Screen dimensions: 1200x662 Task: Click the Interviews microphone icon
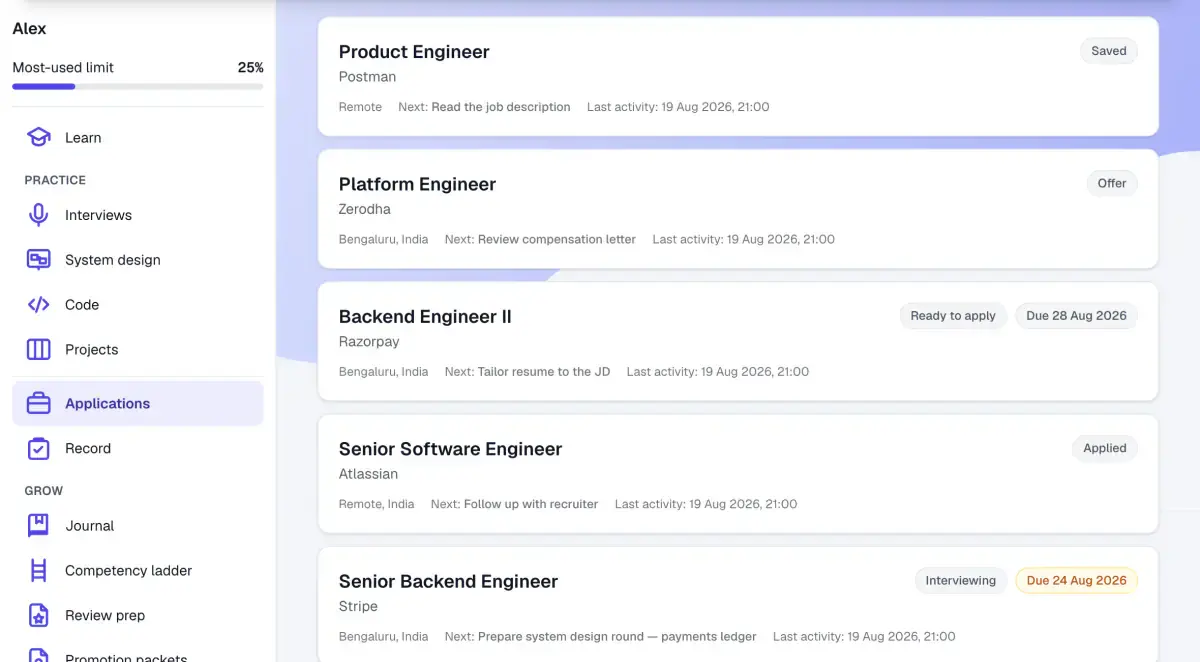pos(38,215)
